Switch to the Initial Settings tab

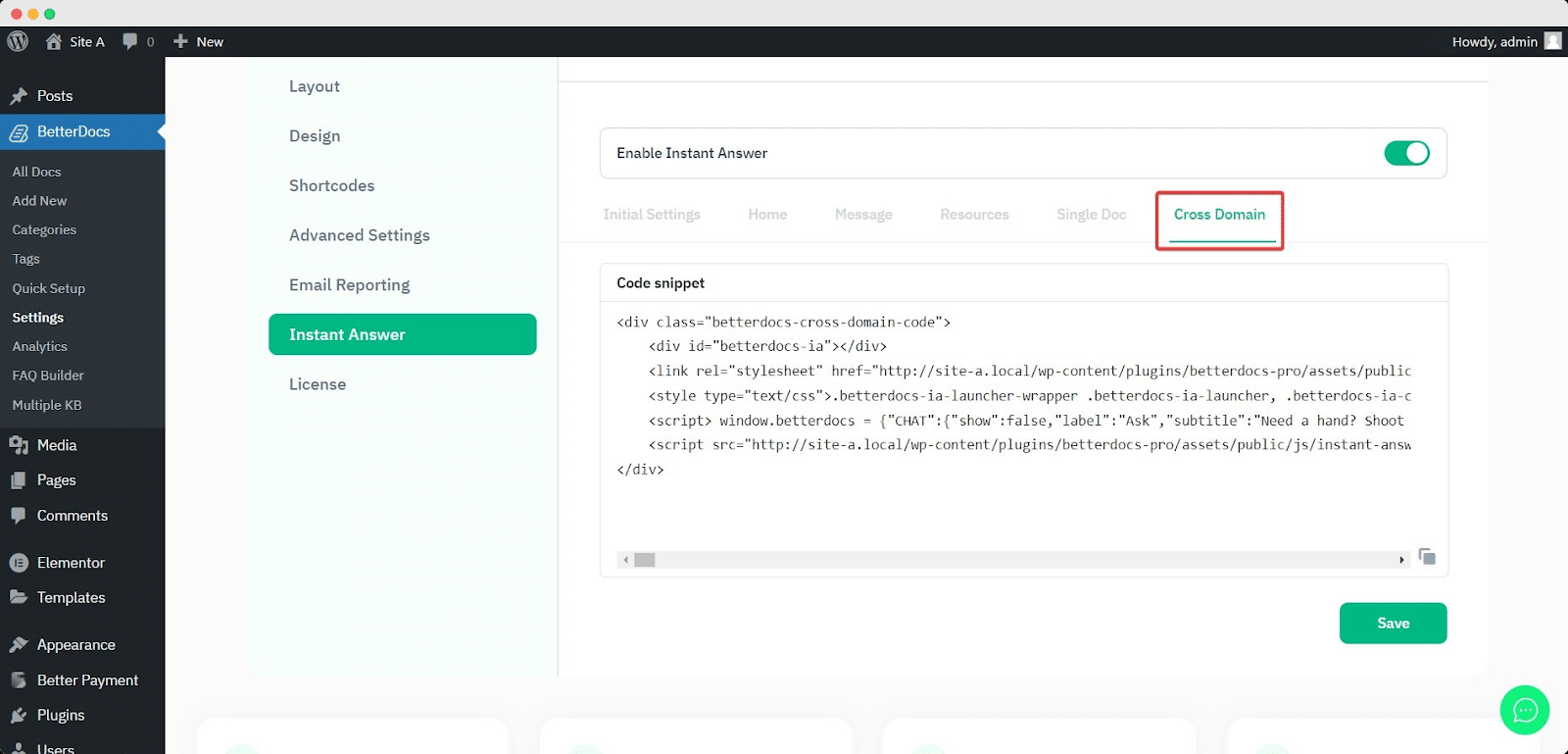652,215
